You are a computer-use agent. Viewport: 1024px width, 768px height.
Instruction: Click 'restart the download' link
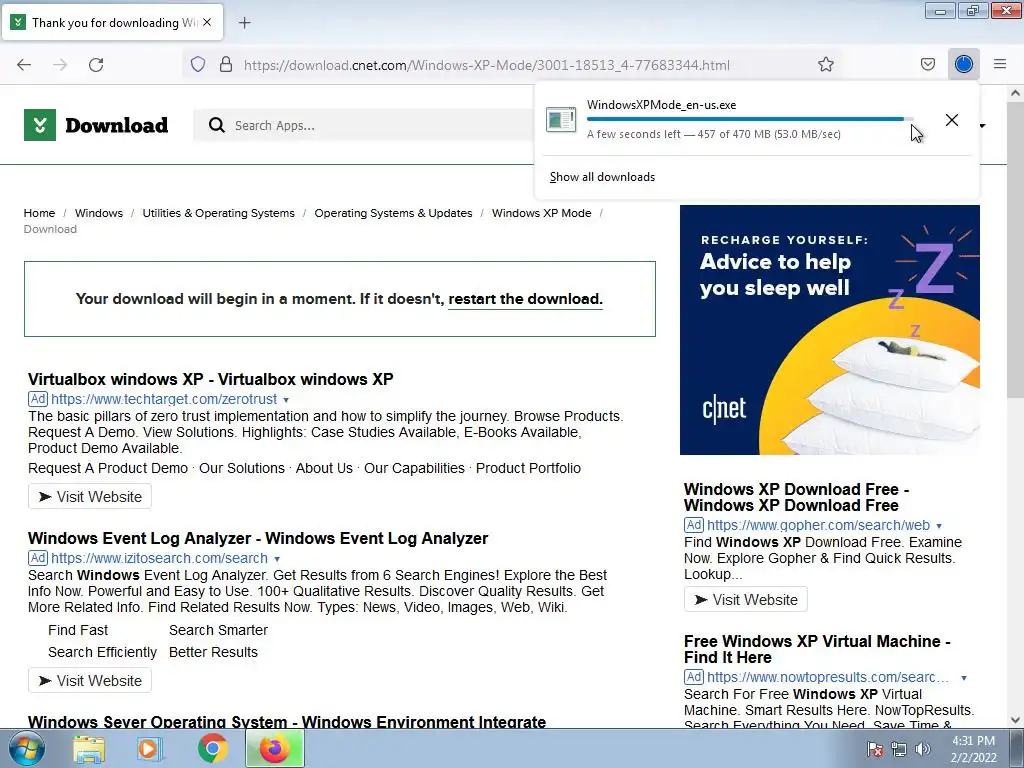tap(525, 299)
